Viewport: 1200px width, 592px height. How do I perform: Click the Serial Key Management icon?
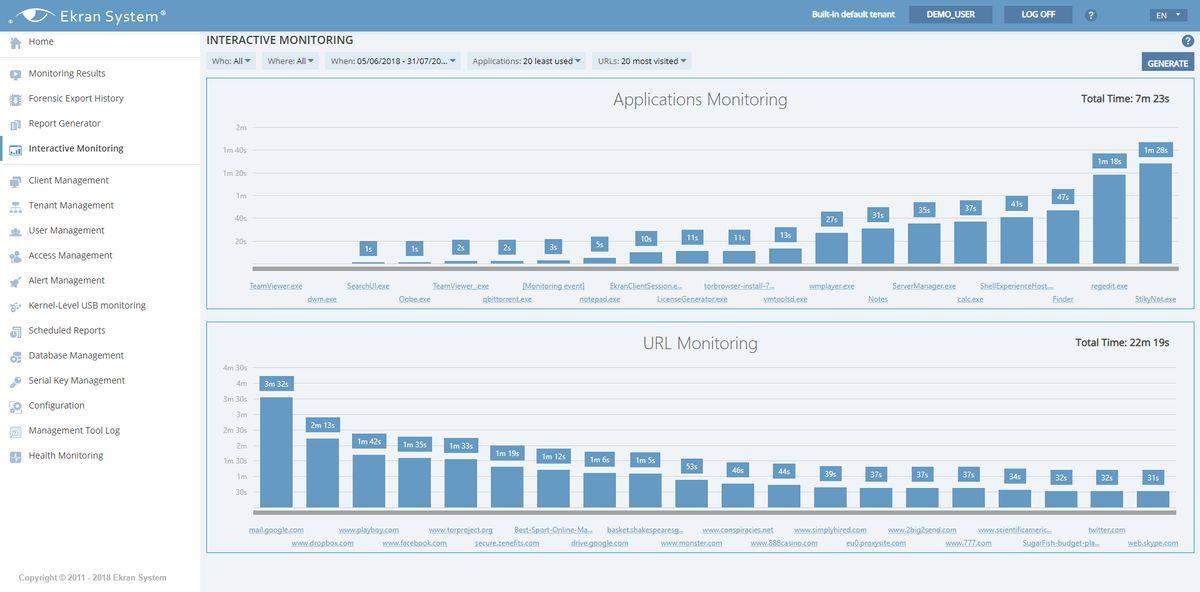click(x=15, y=381)
